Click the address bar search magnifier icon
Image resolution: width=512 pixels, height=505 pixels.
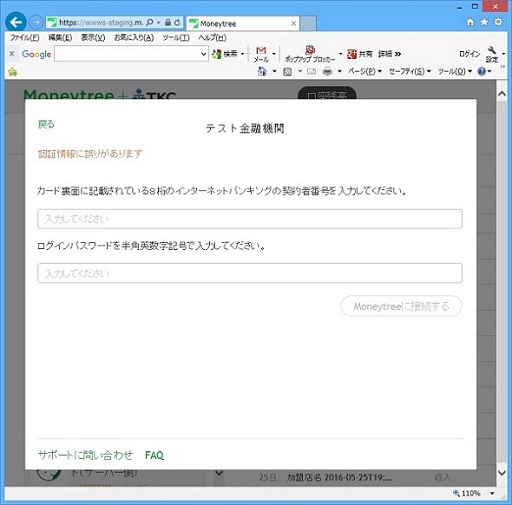pyautogui.click(x=150, y=22)
